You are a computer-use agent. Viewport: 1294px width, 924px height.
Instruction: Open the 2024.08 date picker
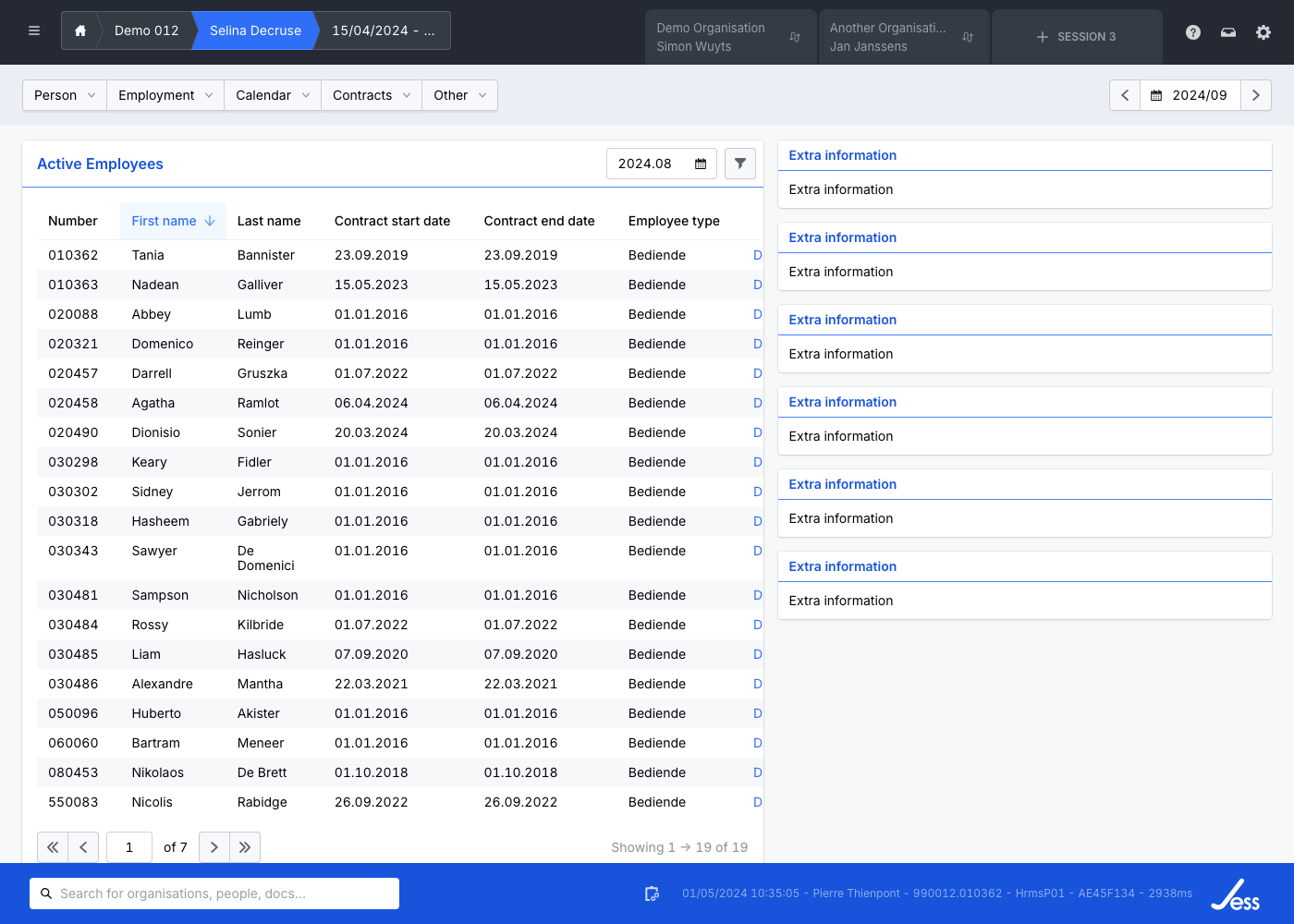pos(701,164)
